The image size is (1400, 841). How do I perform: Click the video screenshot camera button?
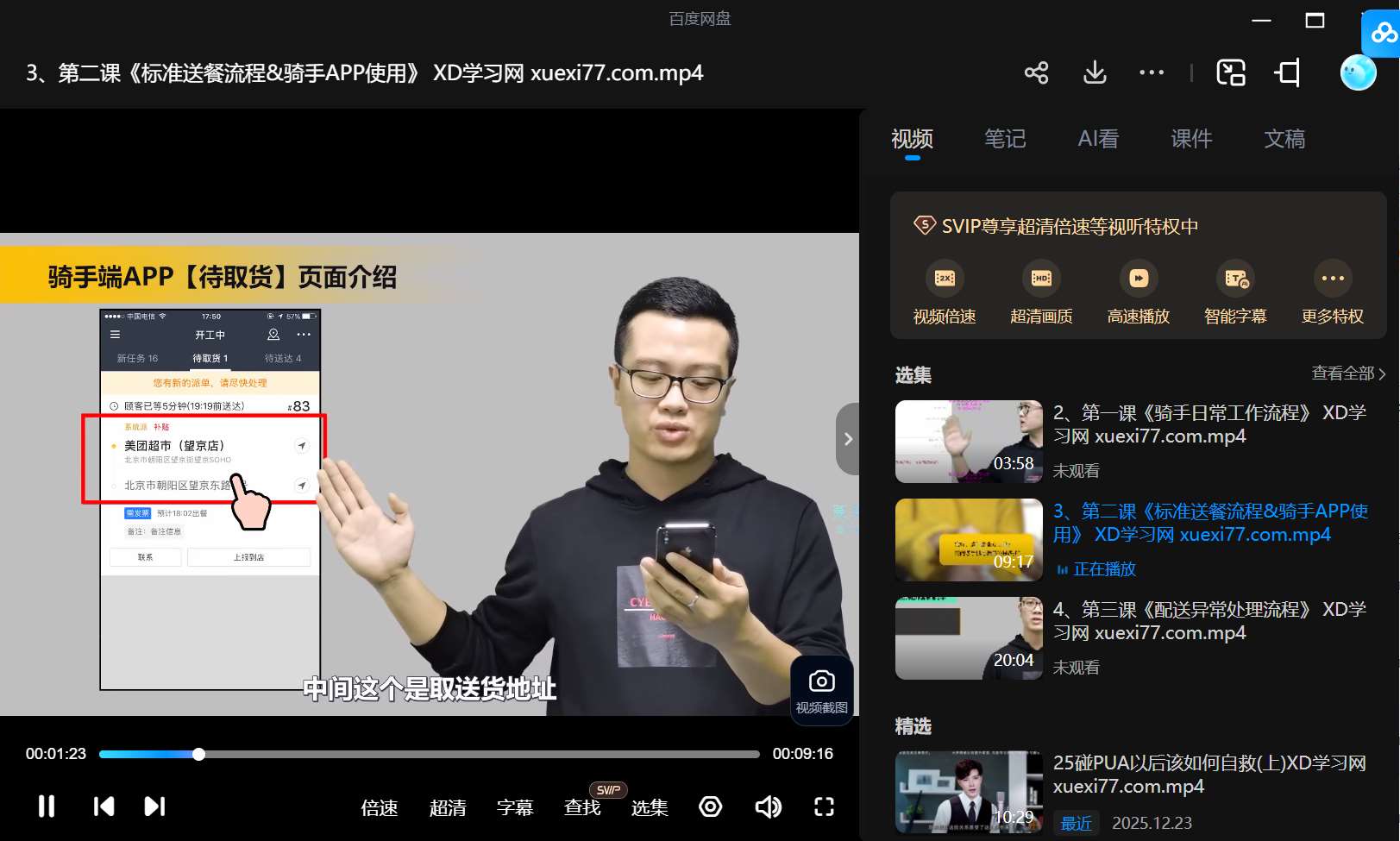[x=821, y=691]
